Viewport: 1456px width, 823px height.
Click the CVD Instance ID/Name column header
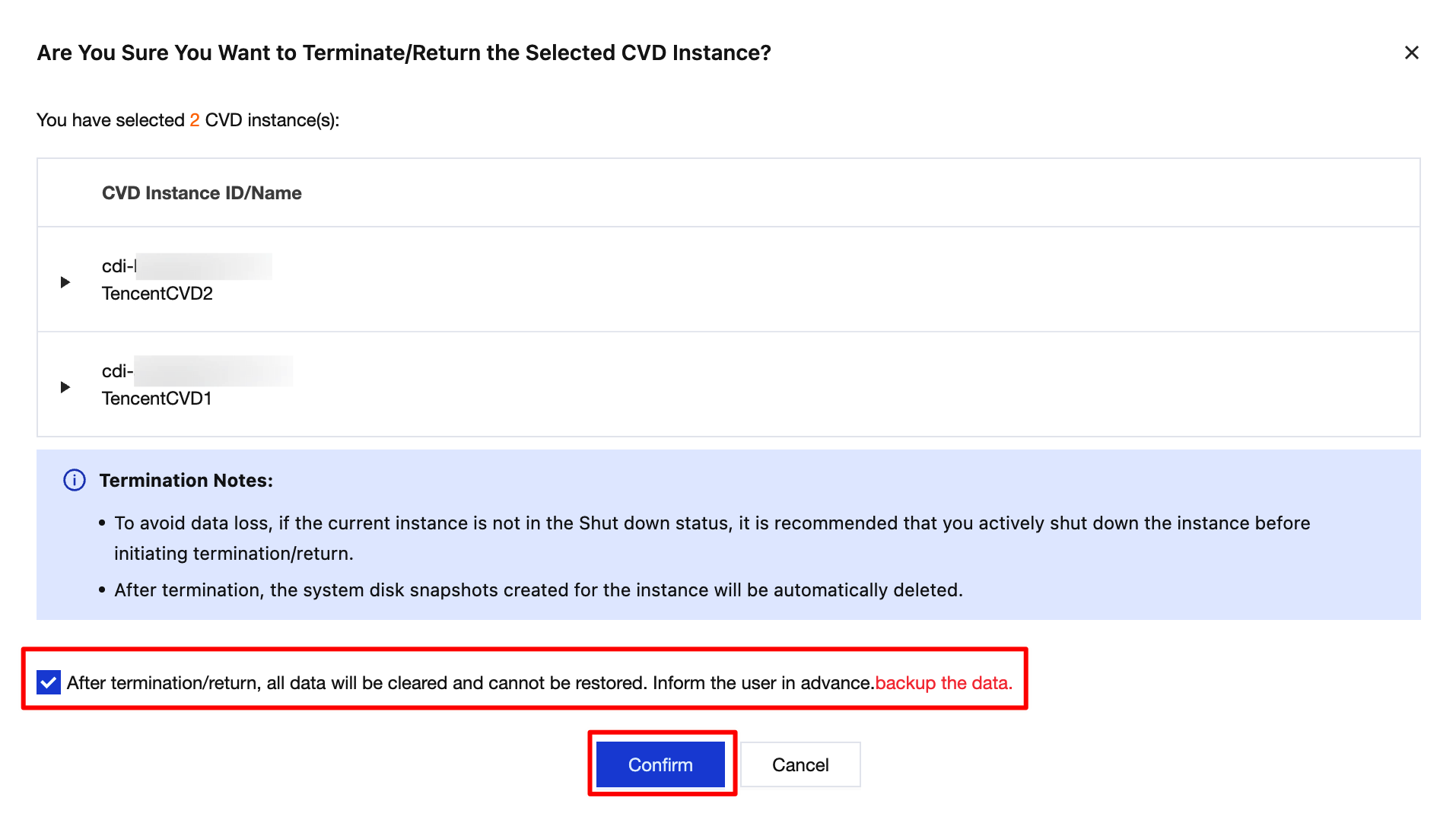coord(202,193)
